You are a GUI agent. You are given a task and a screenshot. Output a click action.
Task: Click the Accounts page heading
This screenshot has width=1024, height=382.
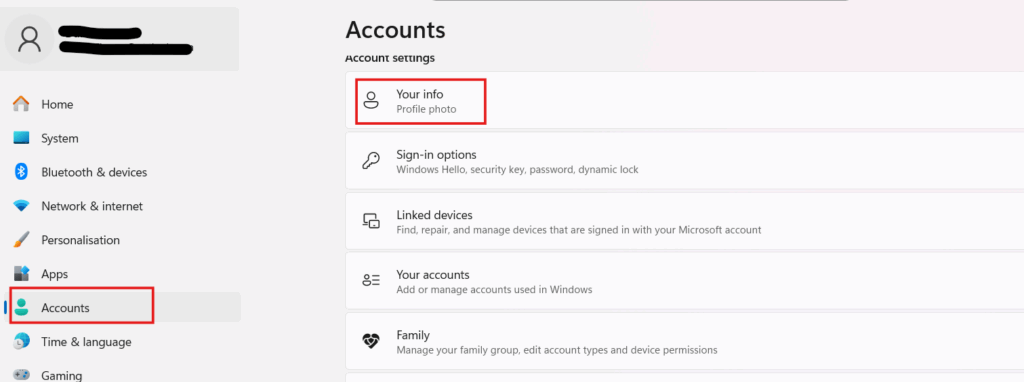point(395,30)
